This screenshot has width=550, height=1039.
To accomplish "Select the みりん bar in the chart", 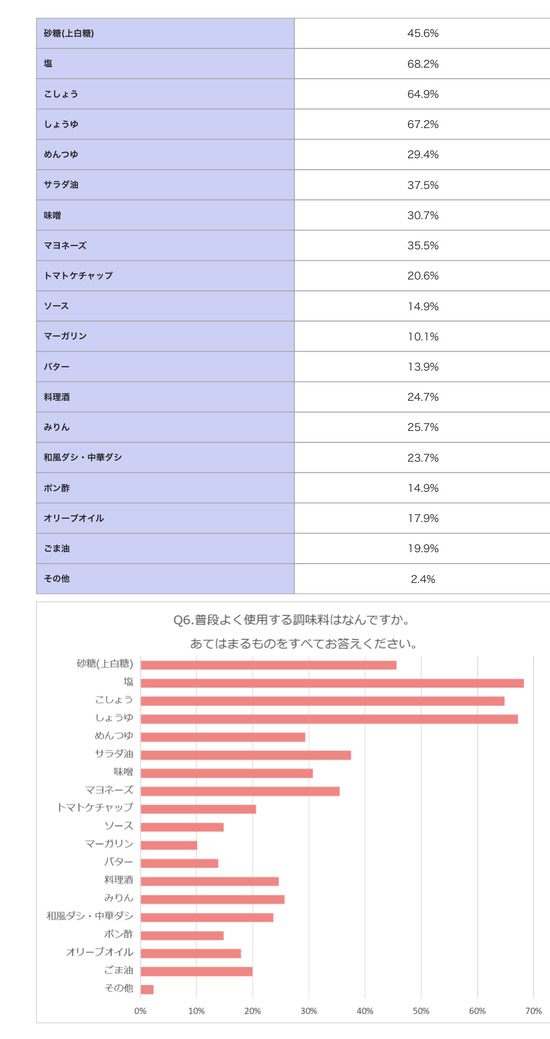I will 213,899.
